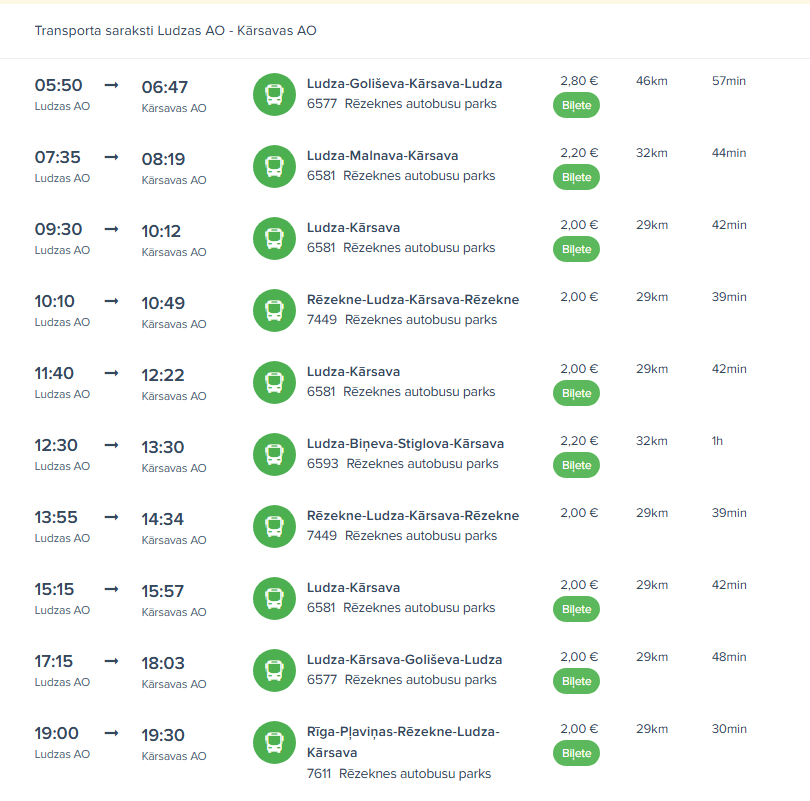The height and width of the screenshot is (801, 810).
Task: Open the Ludza-Goliševa-Kārsava-Ludza route details
Action: (404, 84)
